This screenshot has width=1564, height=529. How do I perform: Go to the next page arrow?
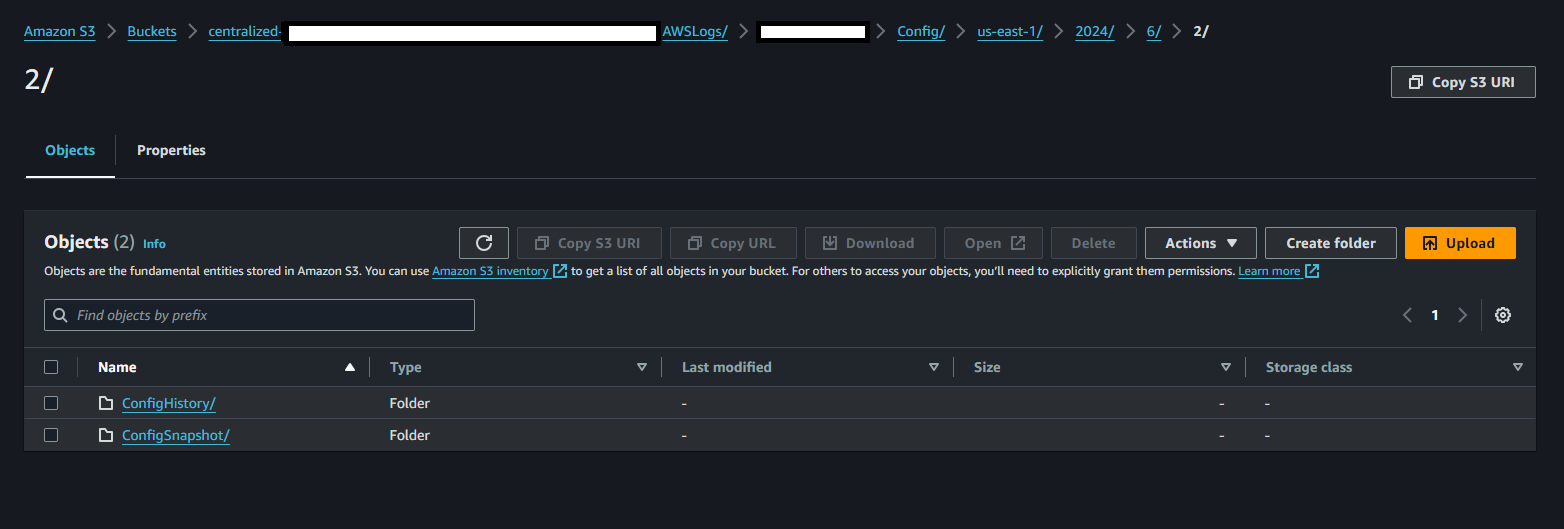[x=1463, y=315]
